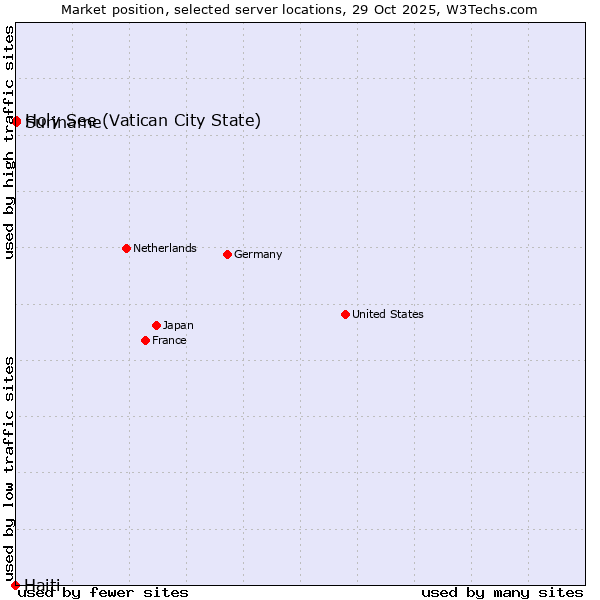Viewport: 600px width, 600px height.
Task: Click the 'used by many sites' axis label
Action: [502, 592]
